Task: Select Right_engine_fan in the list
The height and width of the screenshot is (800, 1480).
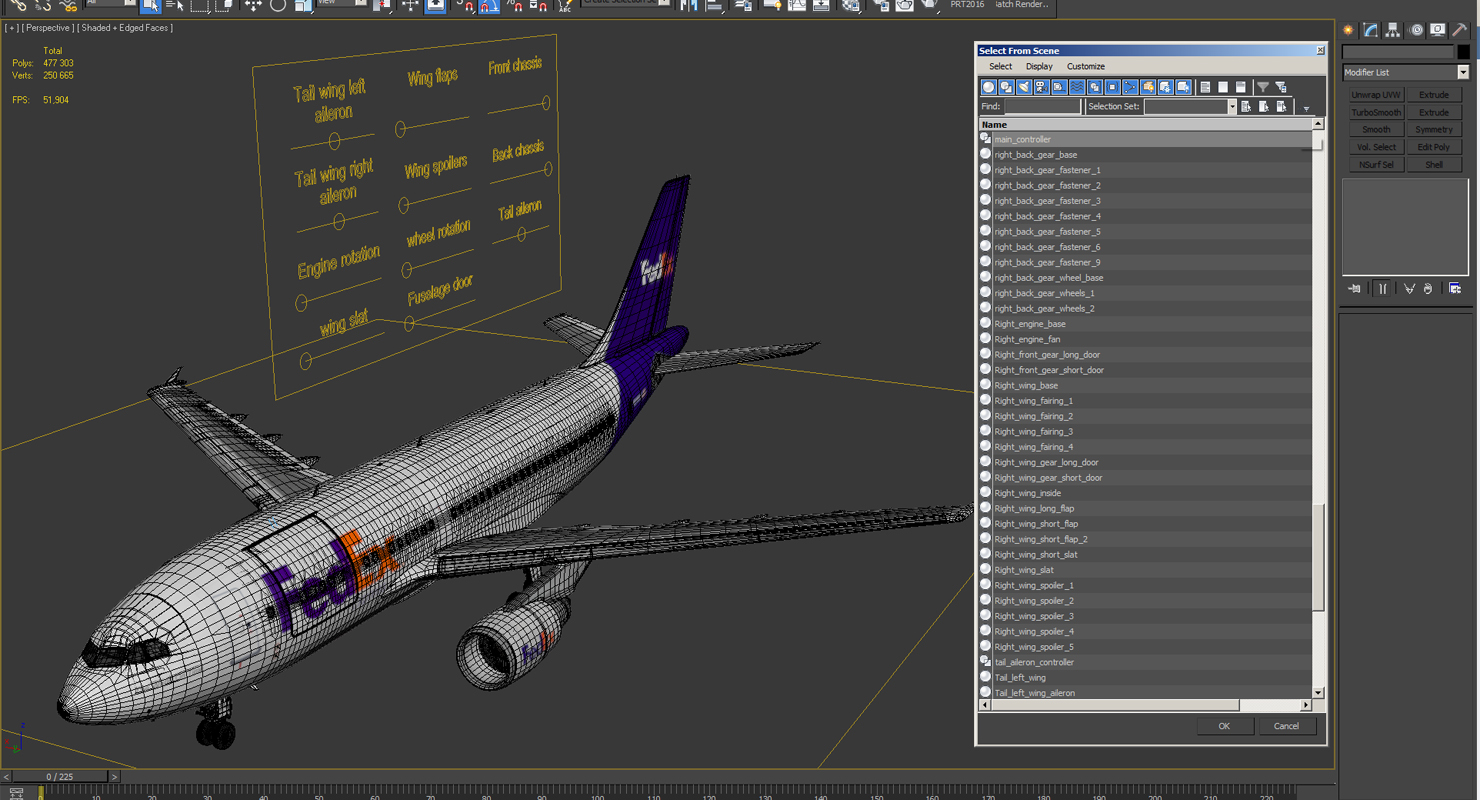Action: point(1145,339)
